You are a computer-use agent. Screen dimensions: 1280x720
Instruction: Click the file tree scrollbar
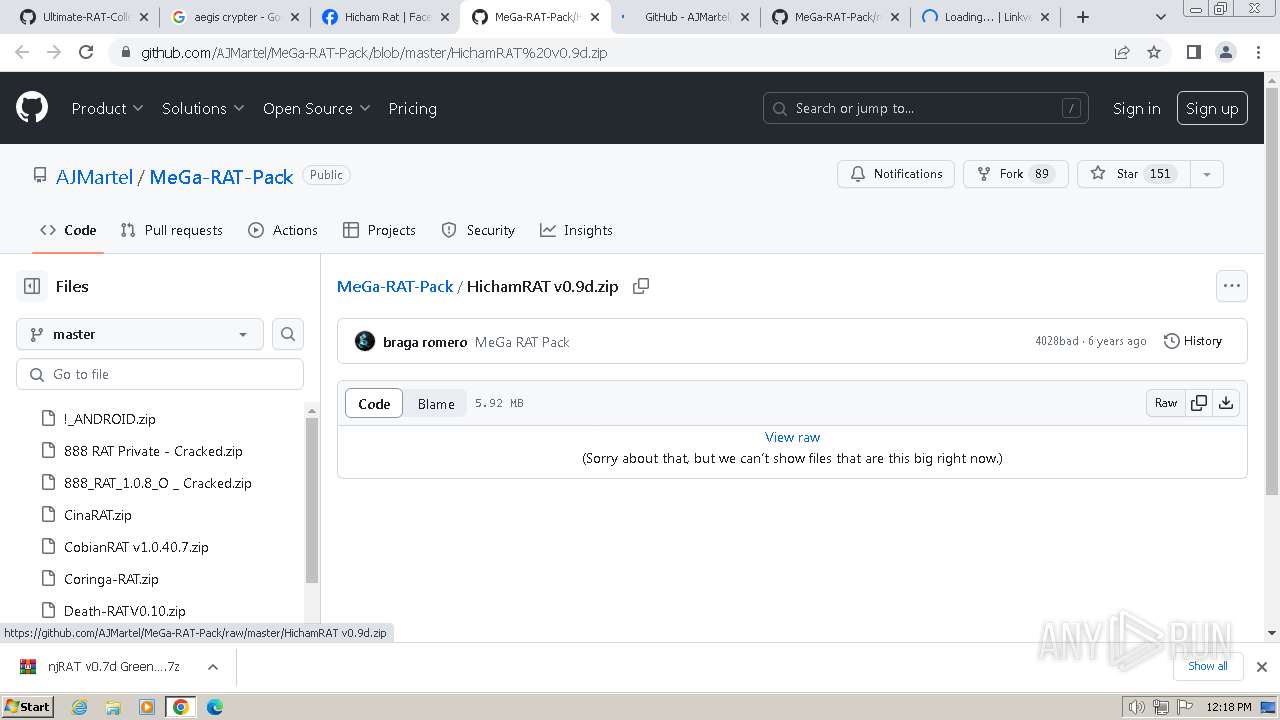(x=312, y=500)
